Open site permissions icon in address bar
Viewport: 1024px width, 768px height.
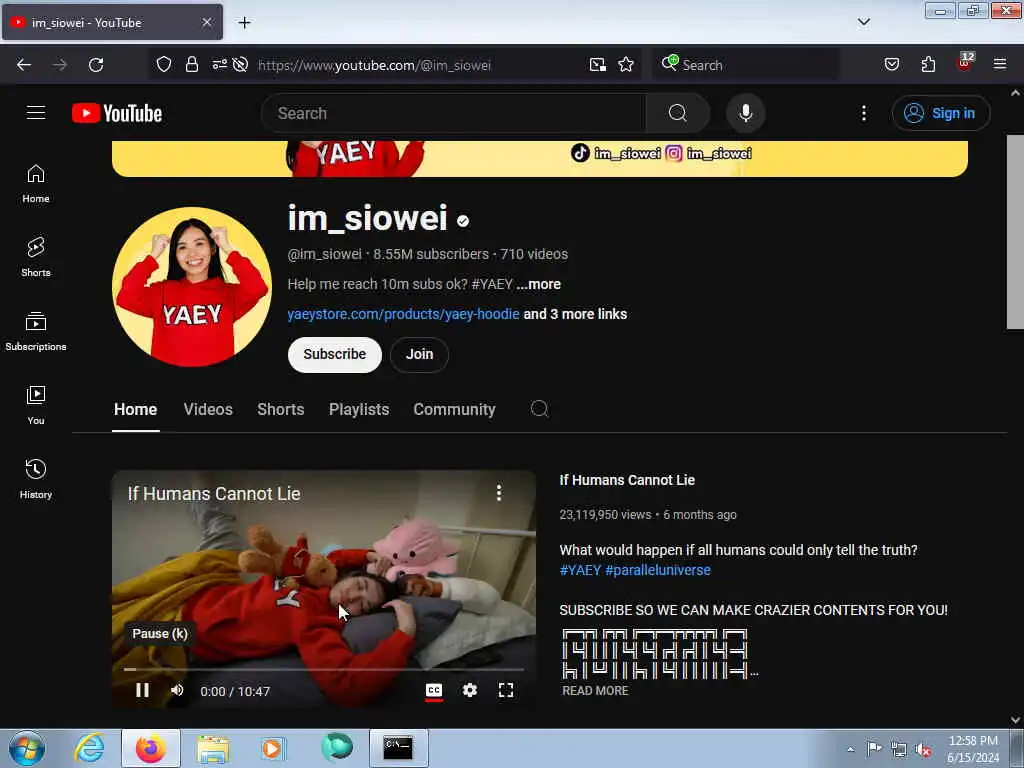point(219,64)
